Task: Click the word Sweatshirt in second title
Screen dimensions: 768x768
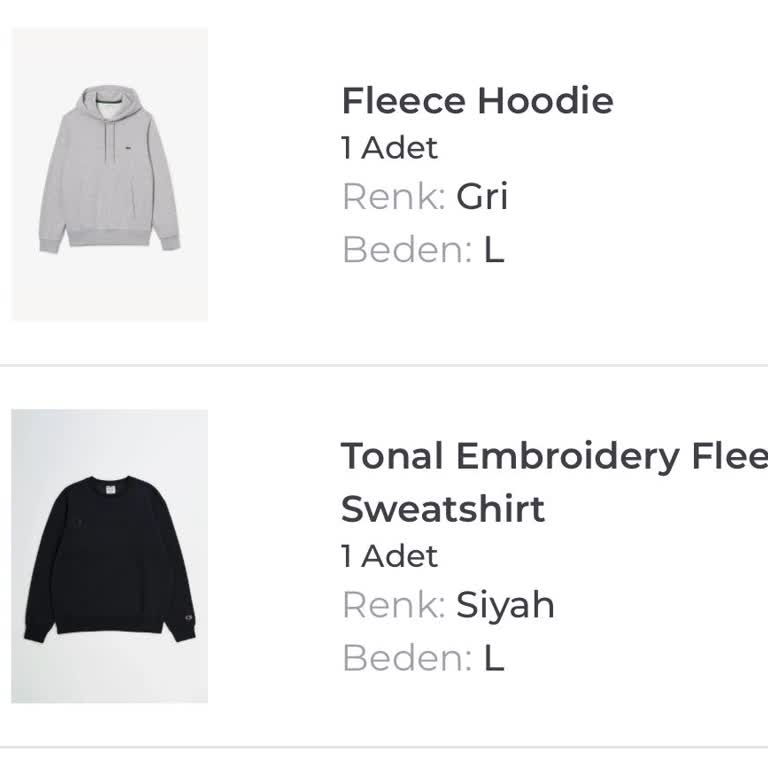Action: tap(443, 509)
